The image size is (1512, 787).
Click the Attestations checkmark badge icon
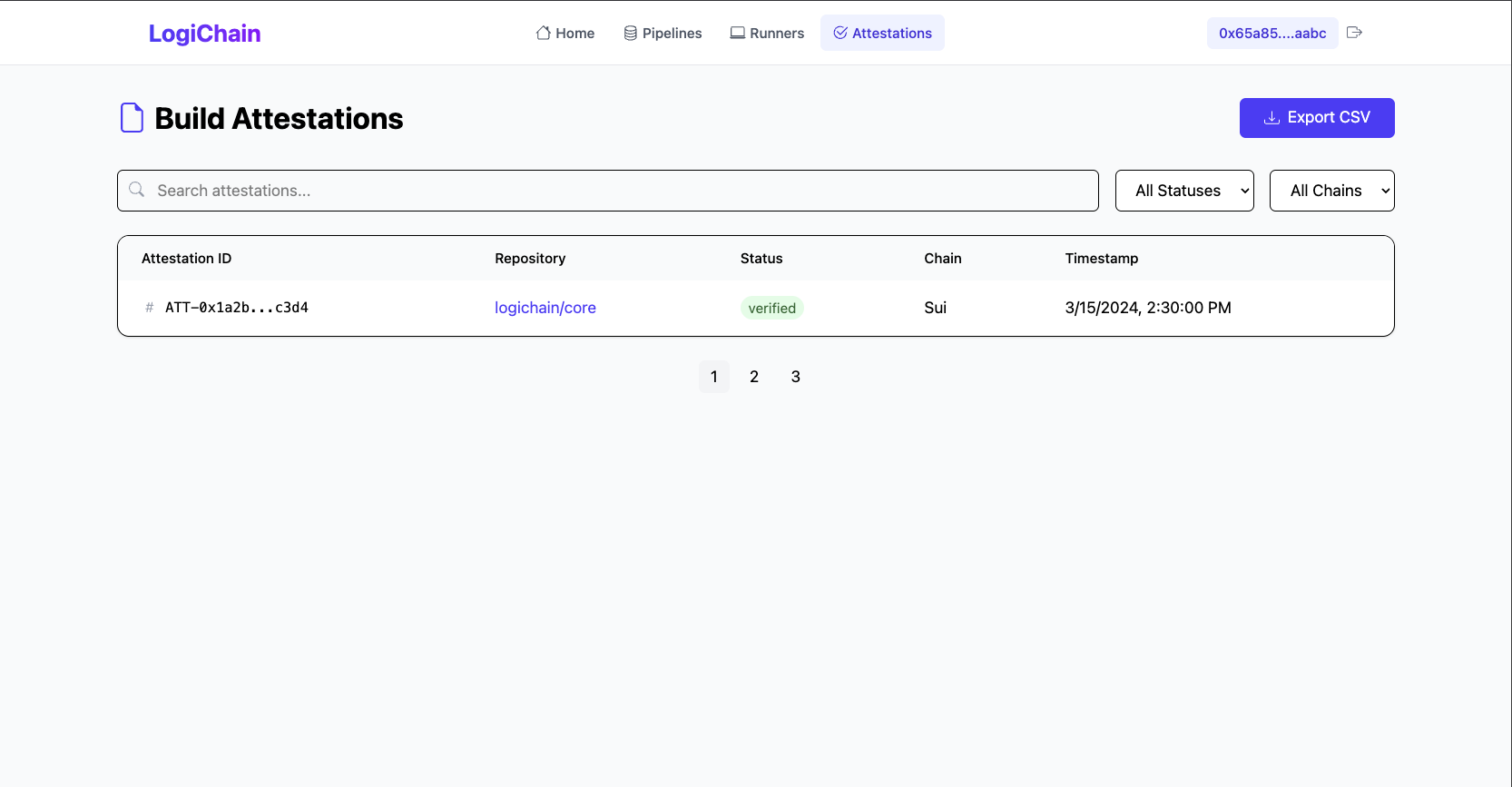pos(840,33)
